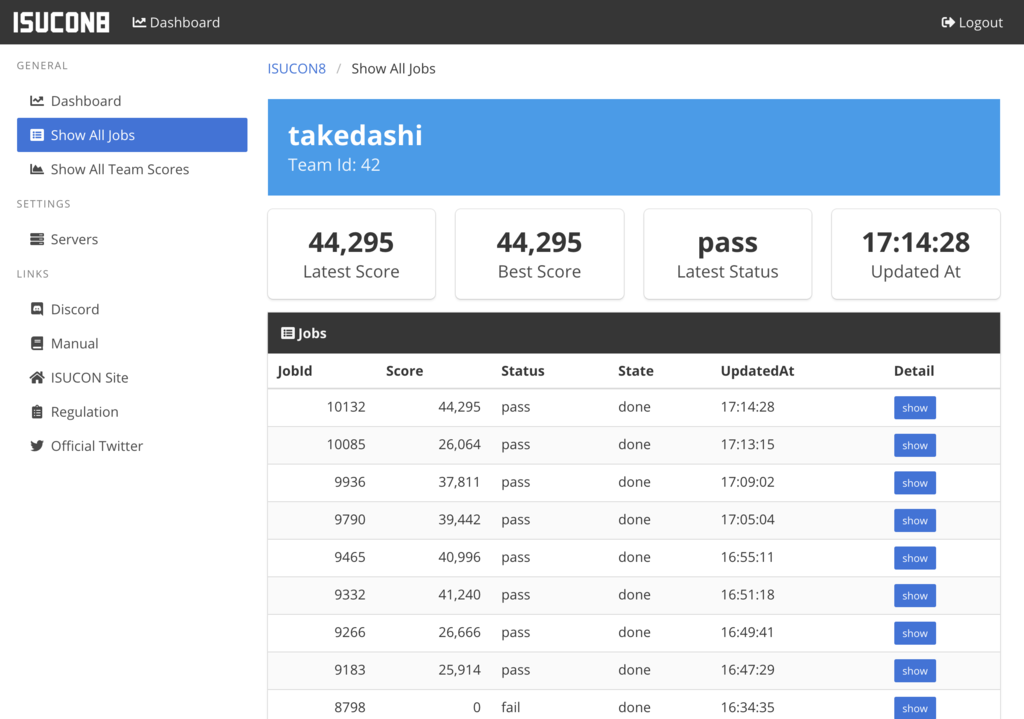Select Show All Jobs sidebar item
The height and width of the screenshot is (719, 1024).
pyautogui.click(x=132, y=135)
